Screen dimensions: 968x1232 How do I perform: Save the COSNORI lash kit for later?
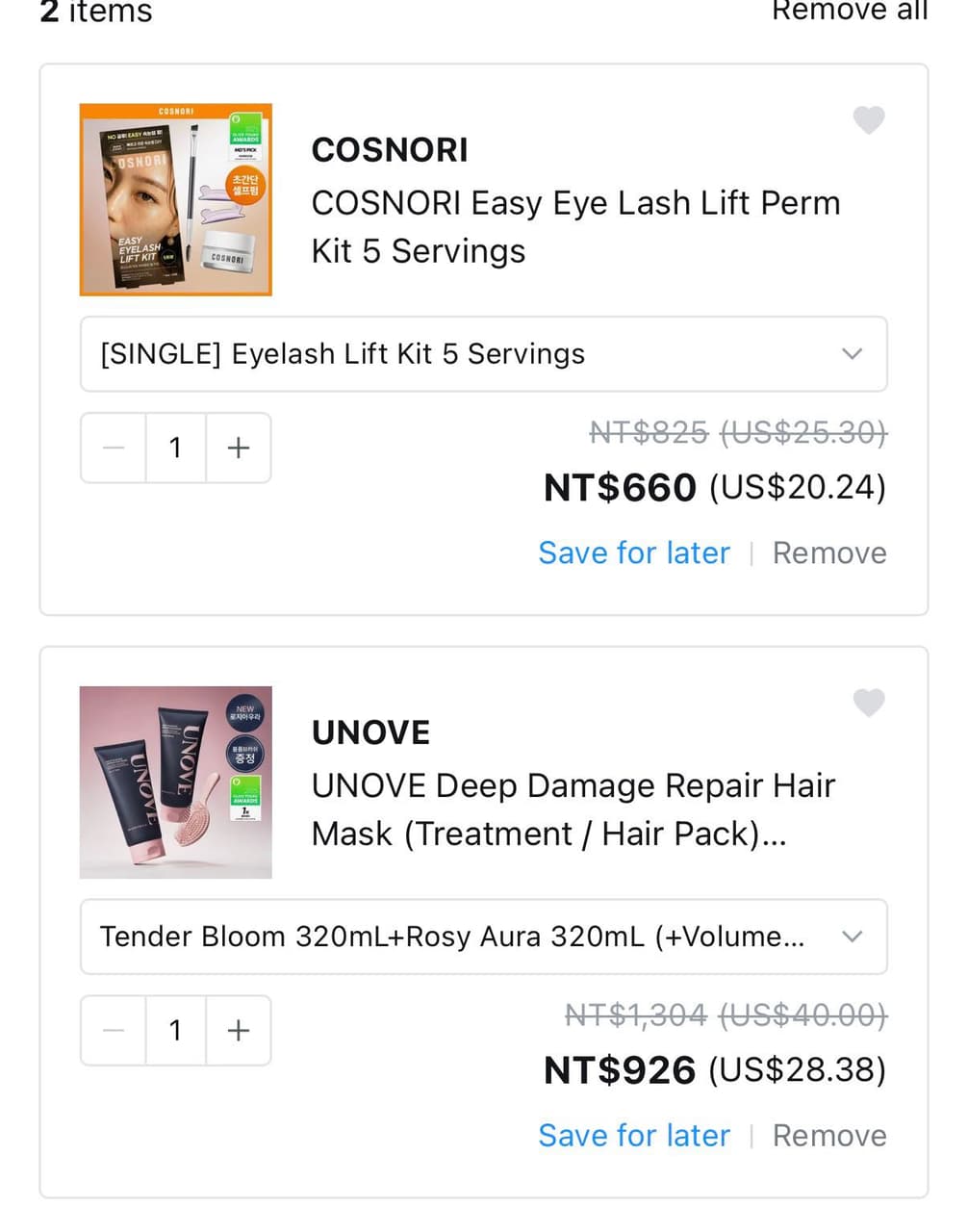point(634,553)
